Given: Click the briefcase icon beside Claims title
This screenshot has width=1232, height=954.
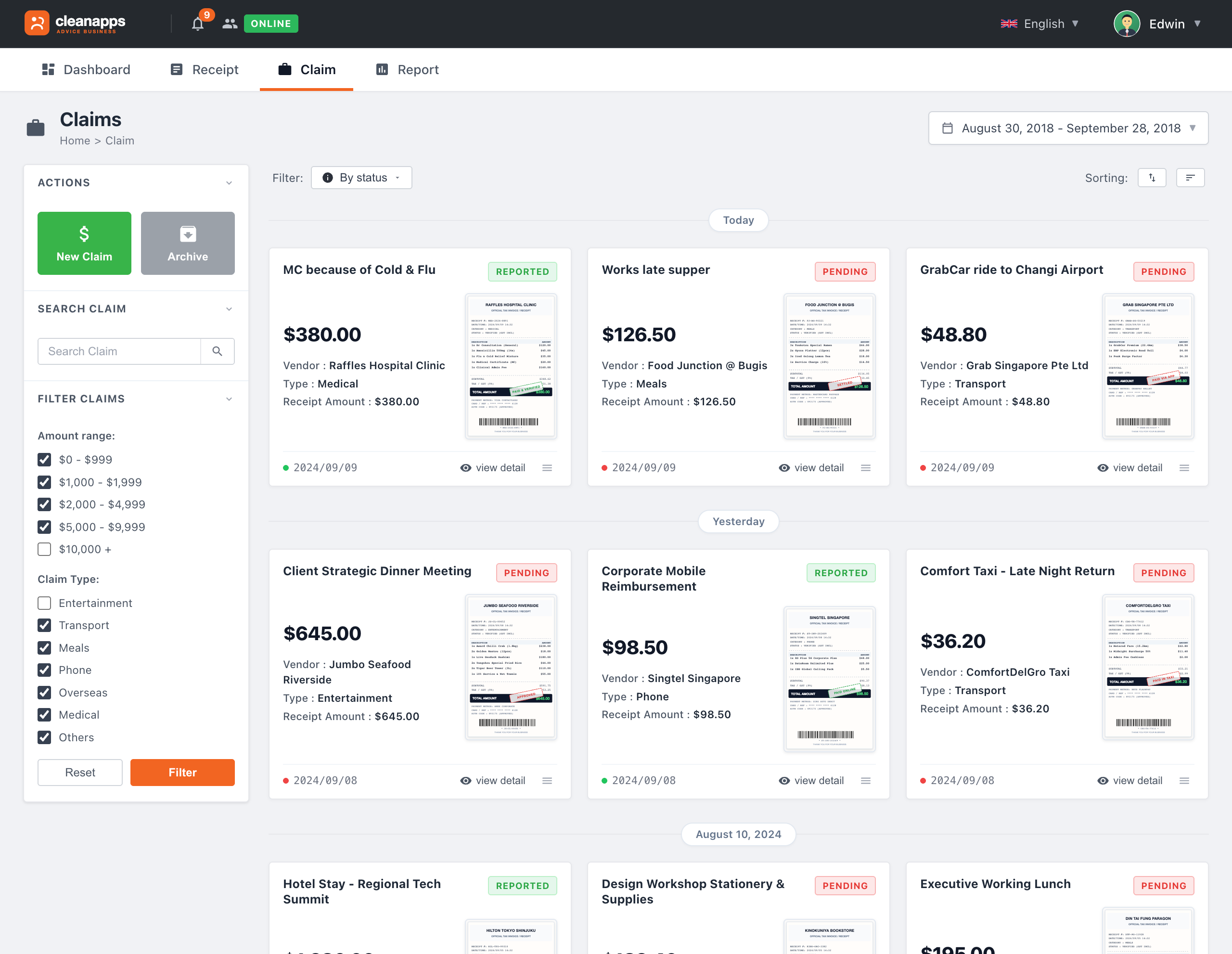Looking at the screenshot, I should [36, 128].
